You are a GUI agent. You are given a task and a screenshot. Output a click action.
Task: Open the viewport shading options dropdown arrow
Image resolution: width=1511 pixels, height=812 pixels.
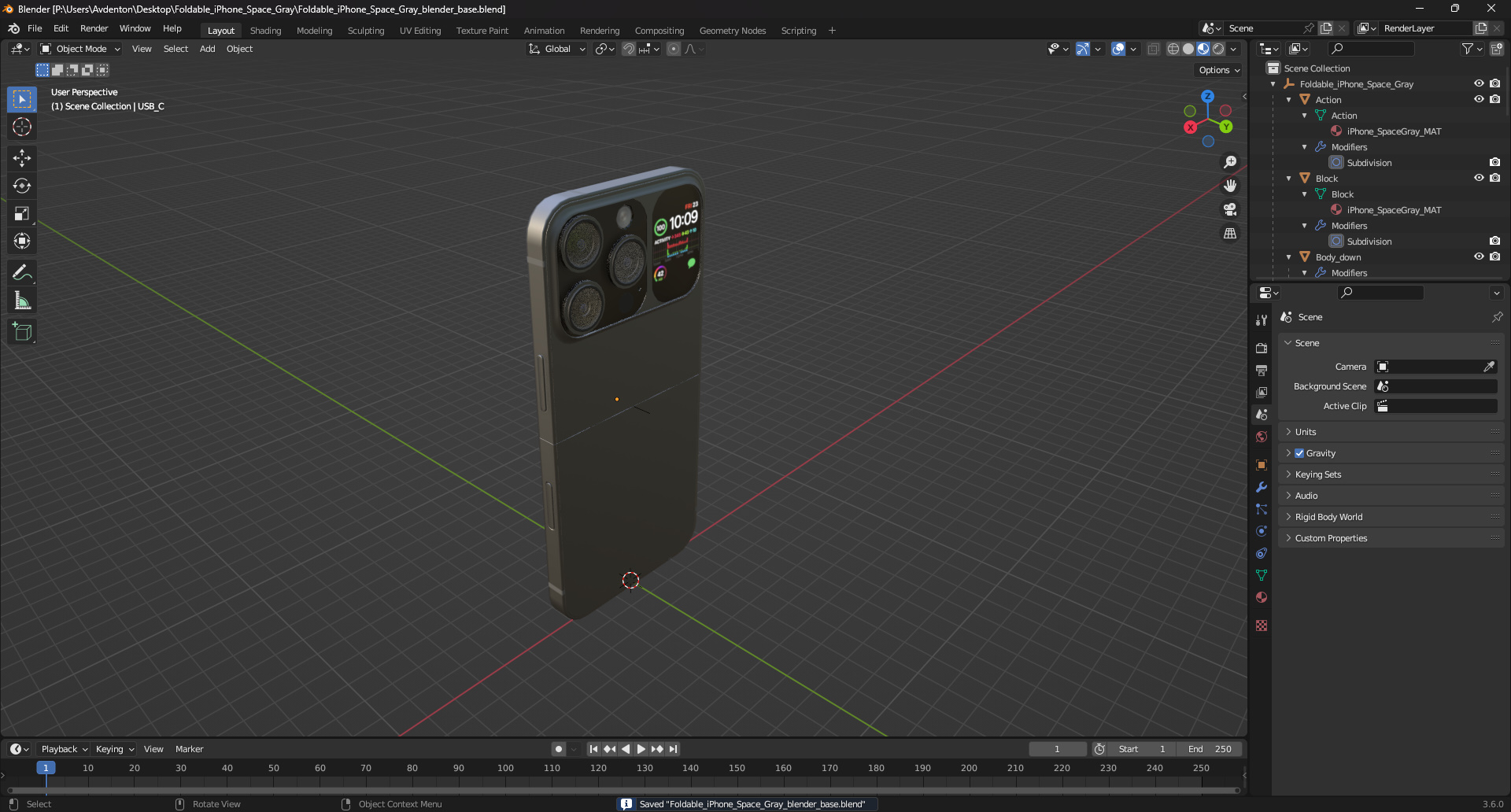(x=1233, y=49)
